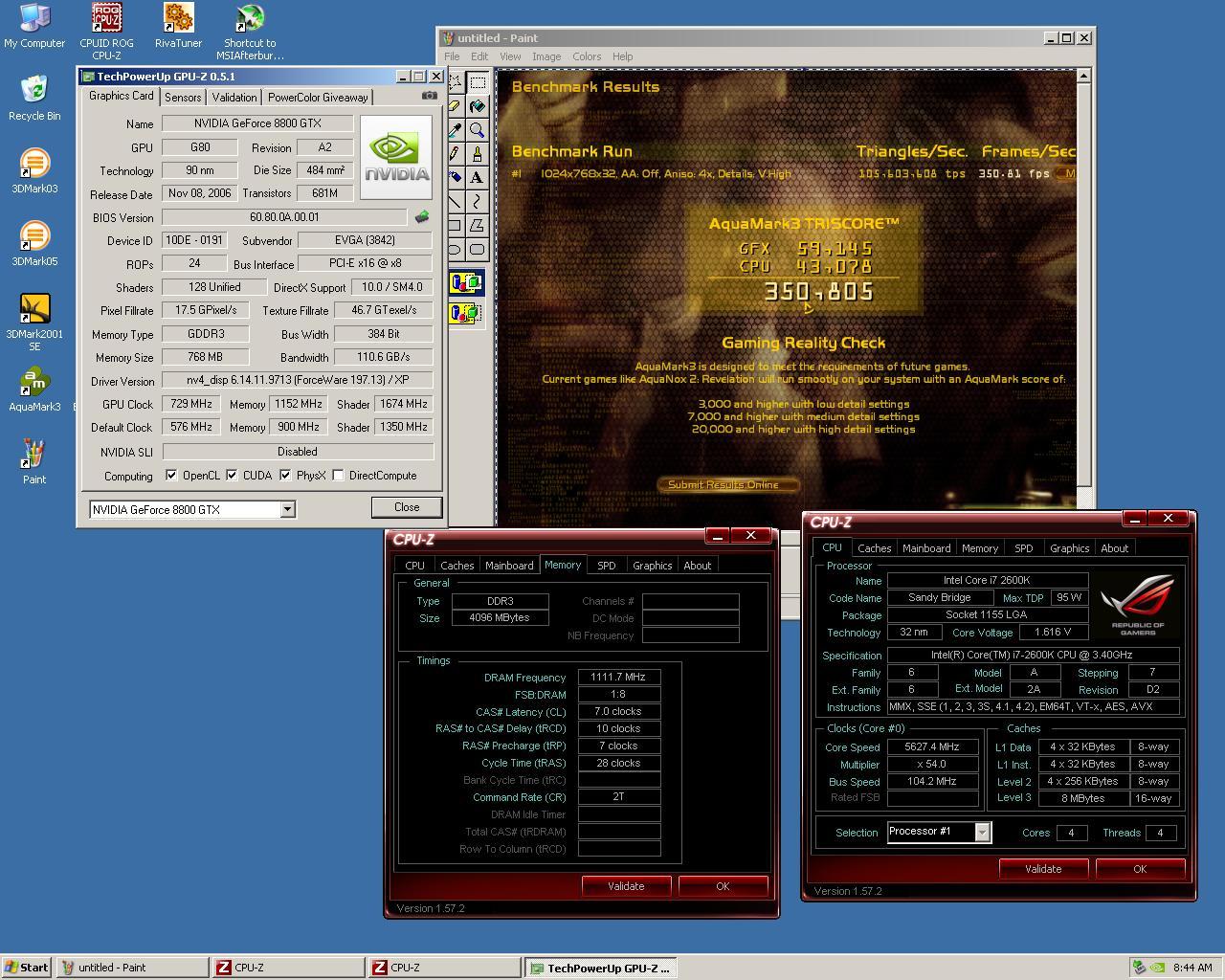This screenshot has width=1225, height=980.
Task: Open the Mainboard tab in the processor CPU-Z window
Action: coord(926,548)
